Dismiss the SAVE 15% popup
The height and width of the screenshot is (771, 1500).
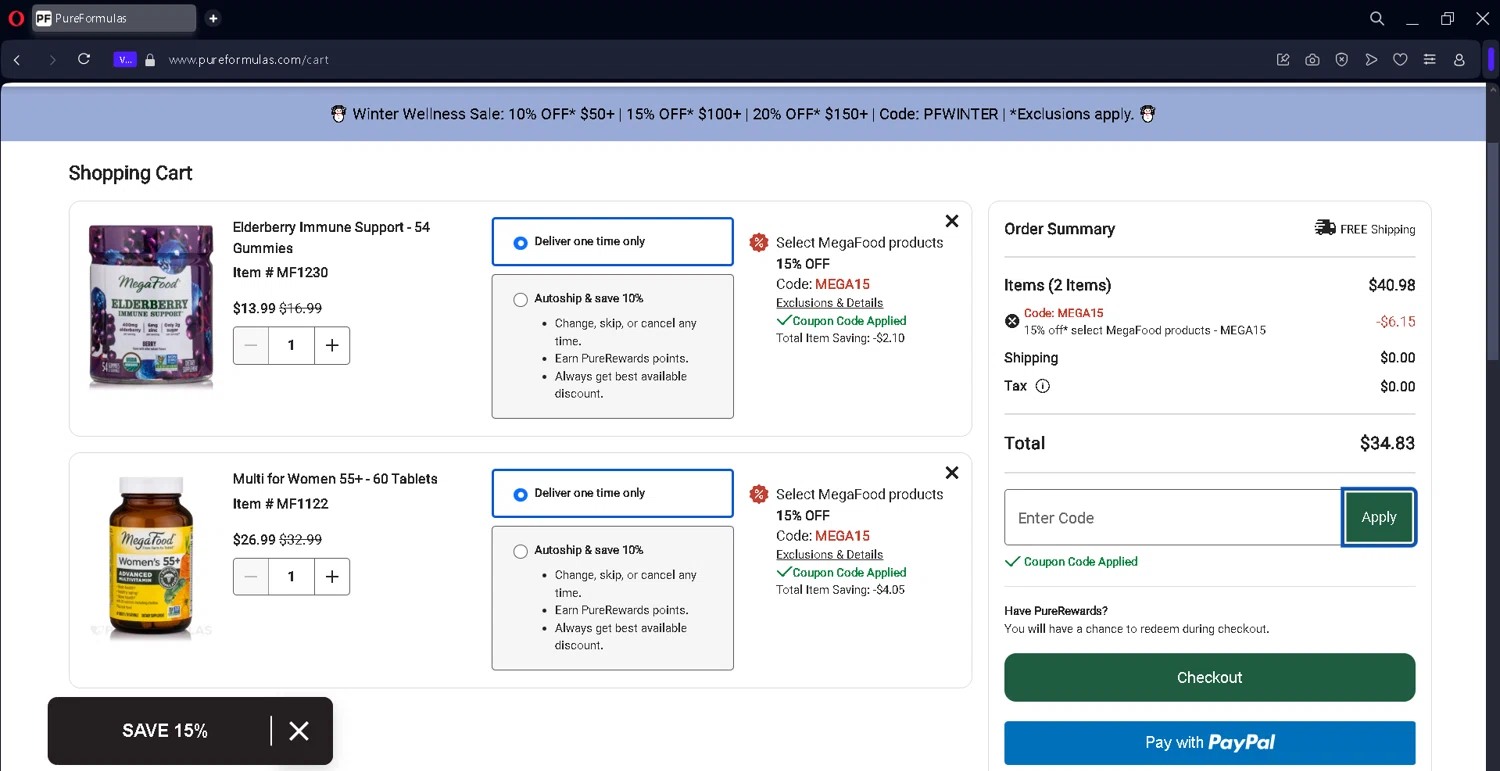pos(299,731)
